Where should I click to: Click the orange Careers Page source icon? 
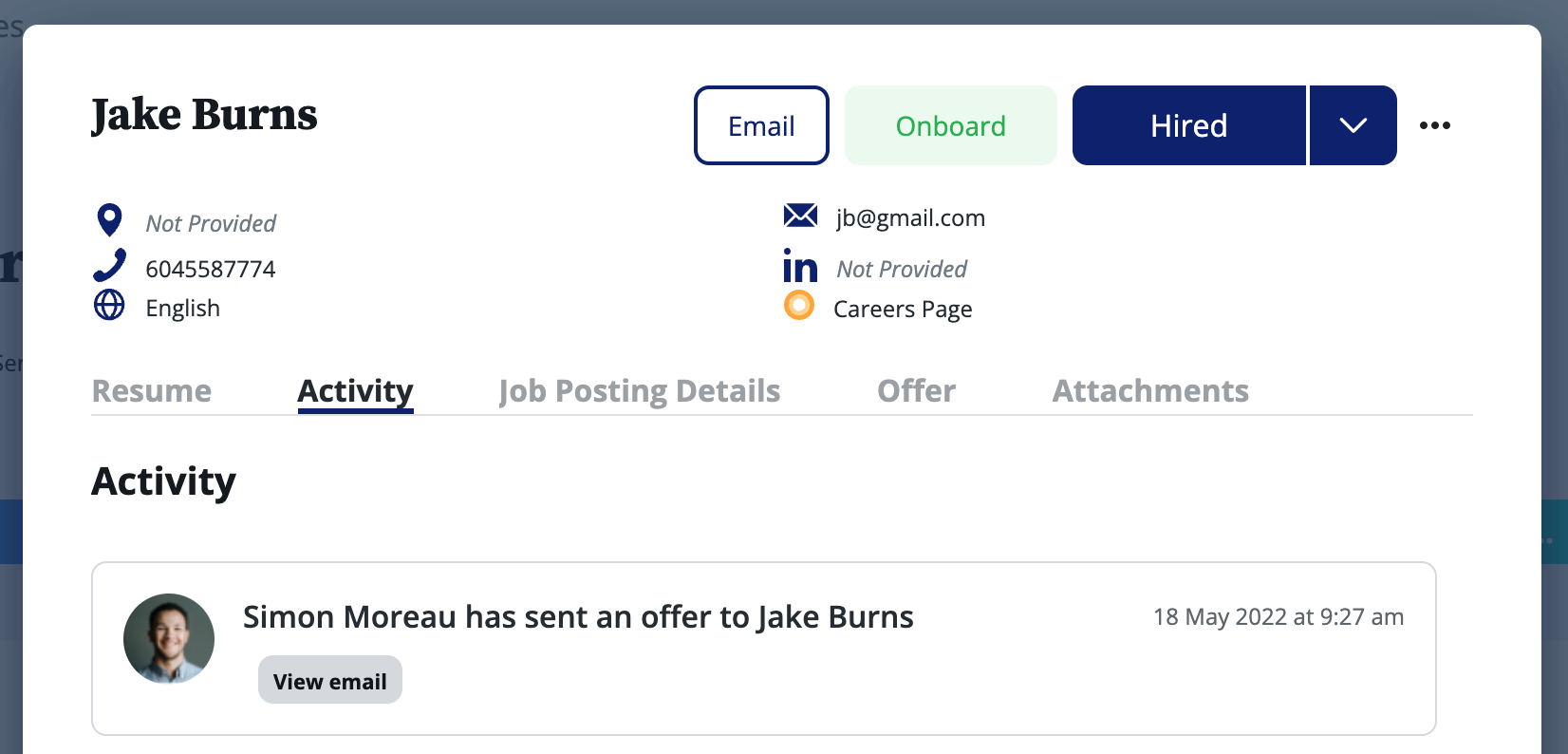[x=799, y=306]
